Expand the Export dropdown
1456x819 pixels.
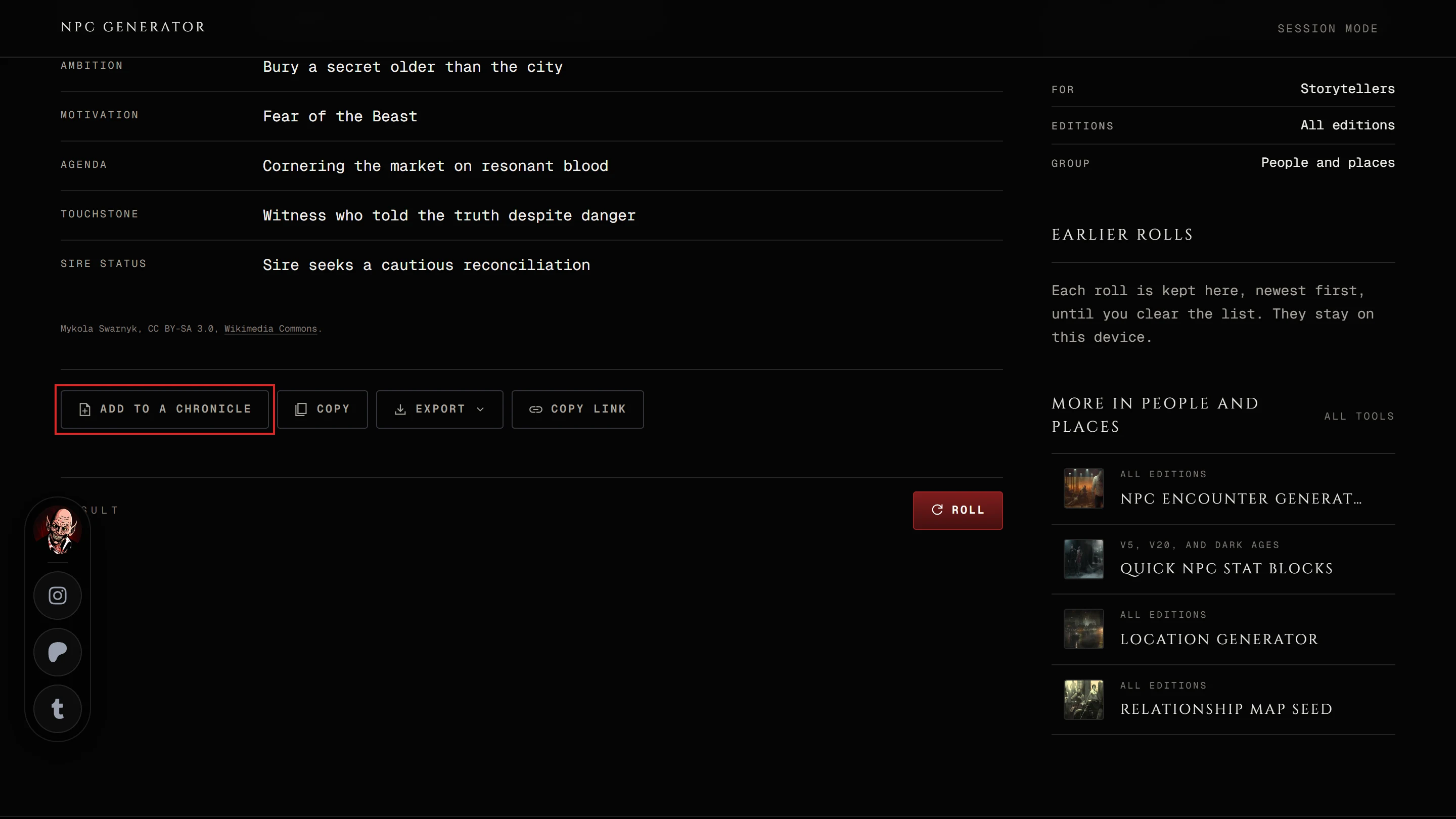pos(440,409)
